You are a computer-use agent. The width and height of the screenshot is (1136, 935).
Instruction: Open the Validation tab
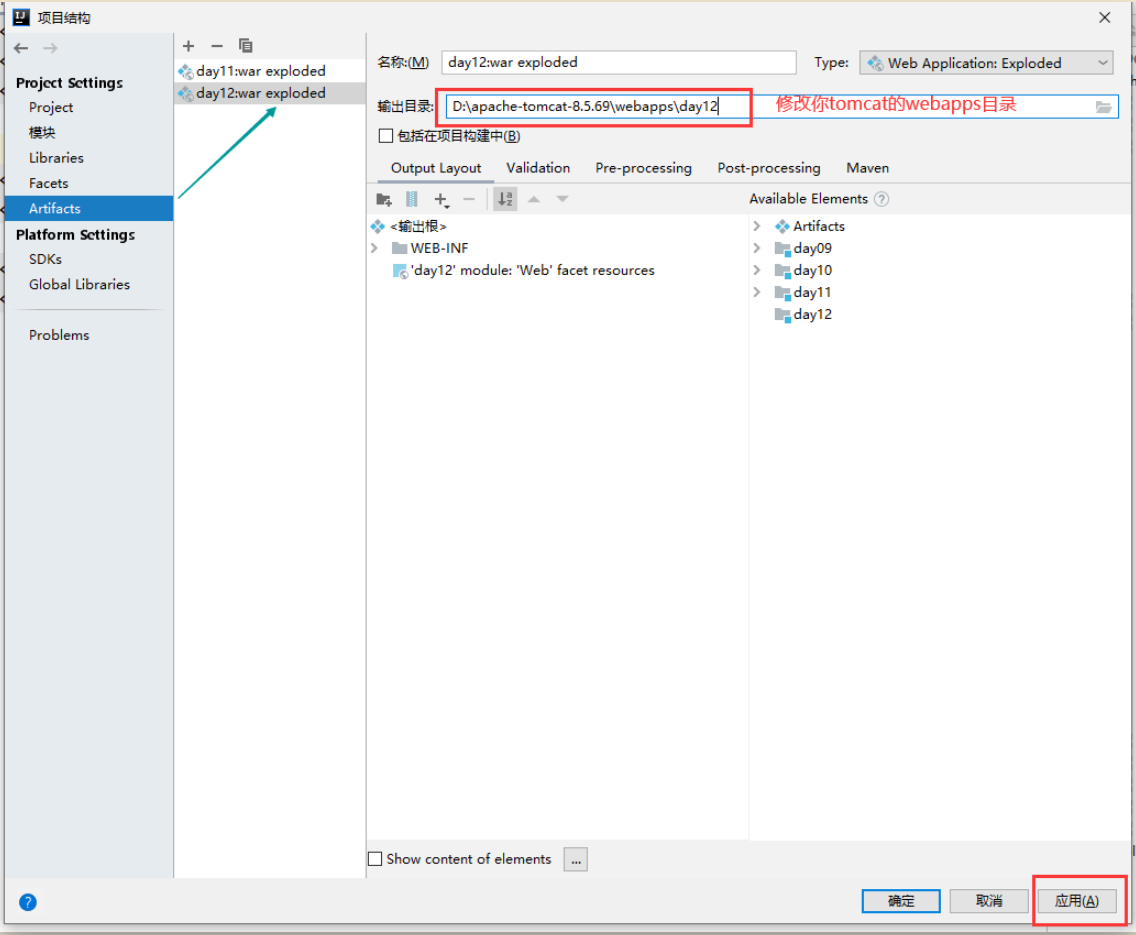[538, 168]
